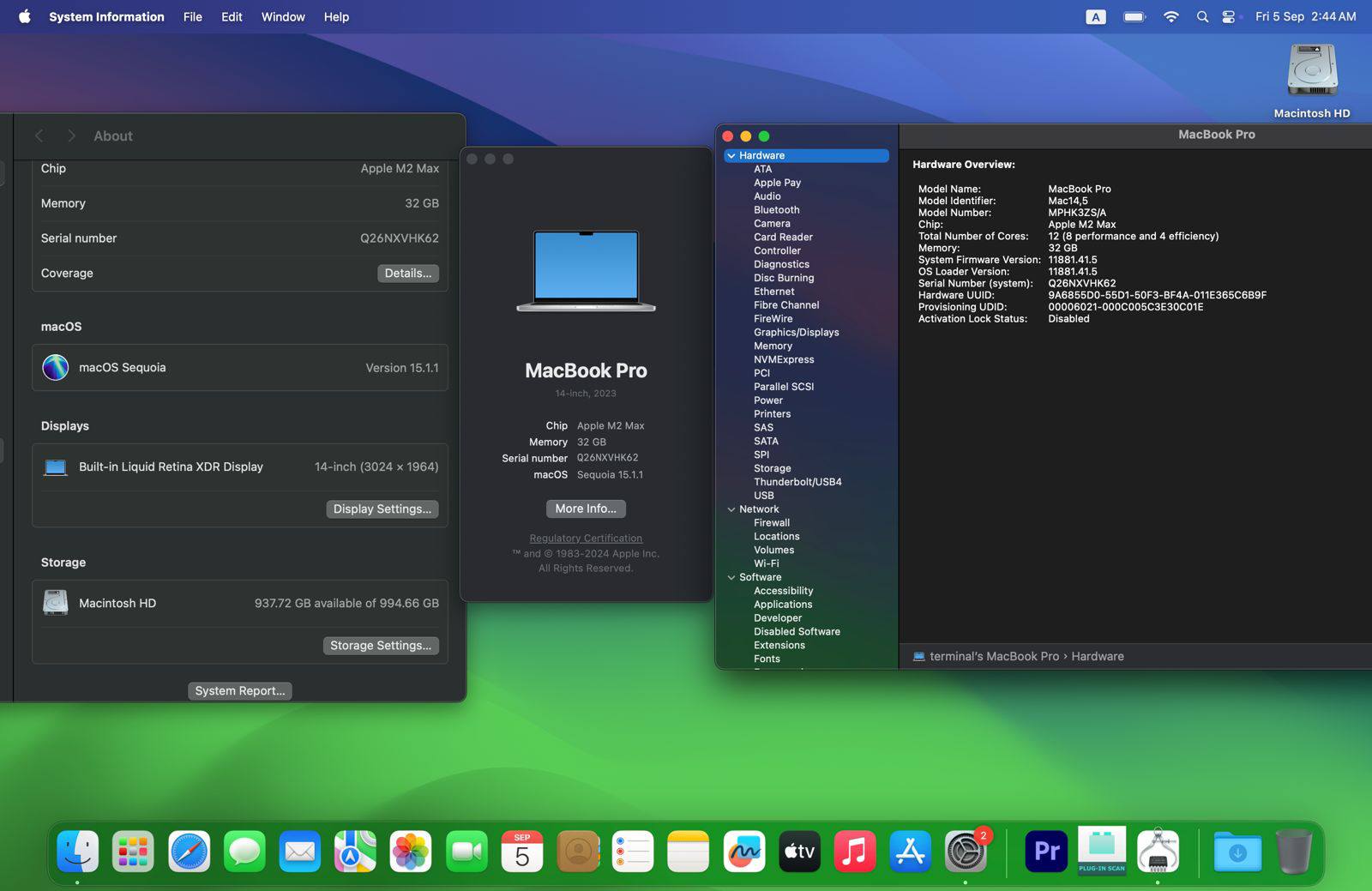
Task: Open the Window menu
Action: [283, 16]
